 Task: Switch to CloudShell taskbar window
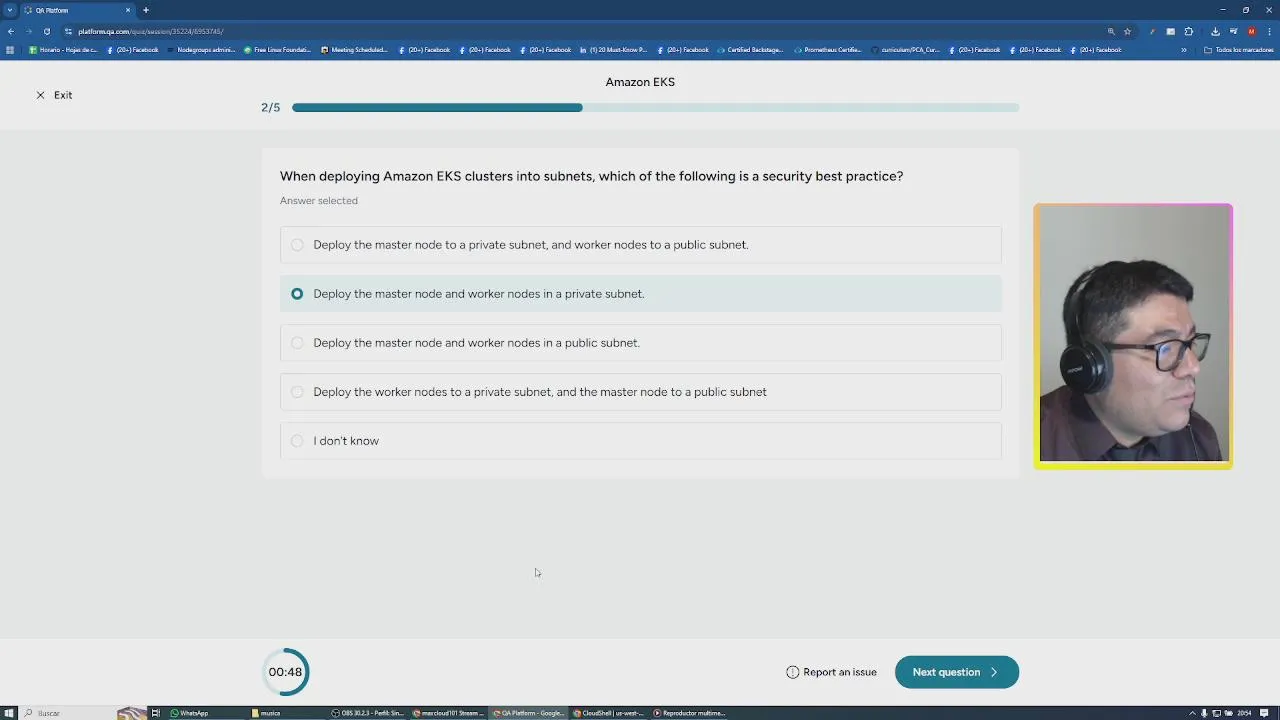click(x=609, y=713)
